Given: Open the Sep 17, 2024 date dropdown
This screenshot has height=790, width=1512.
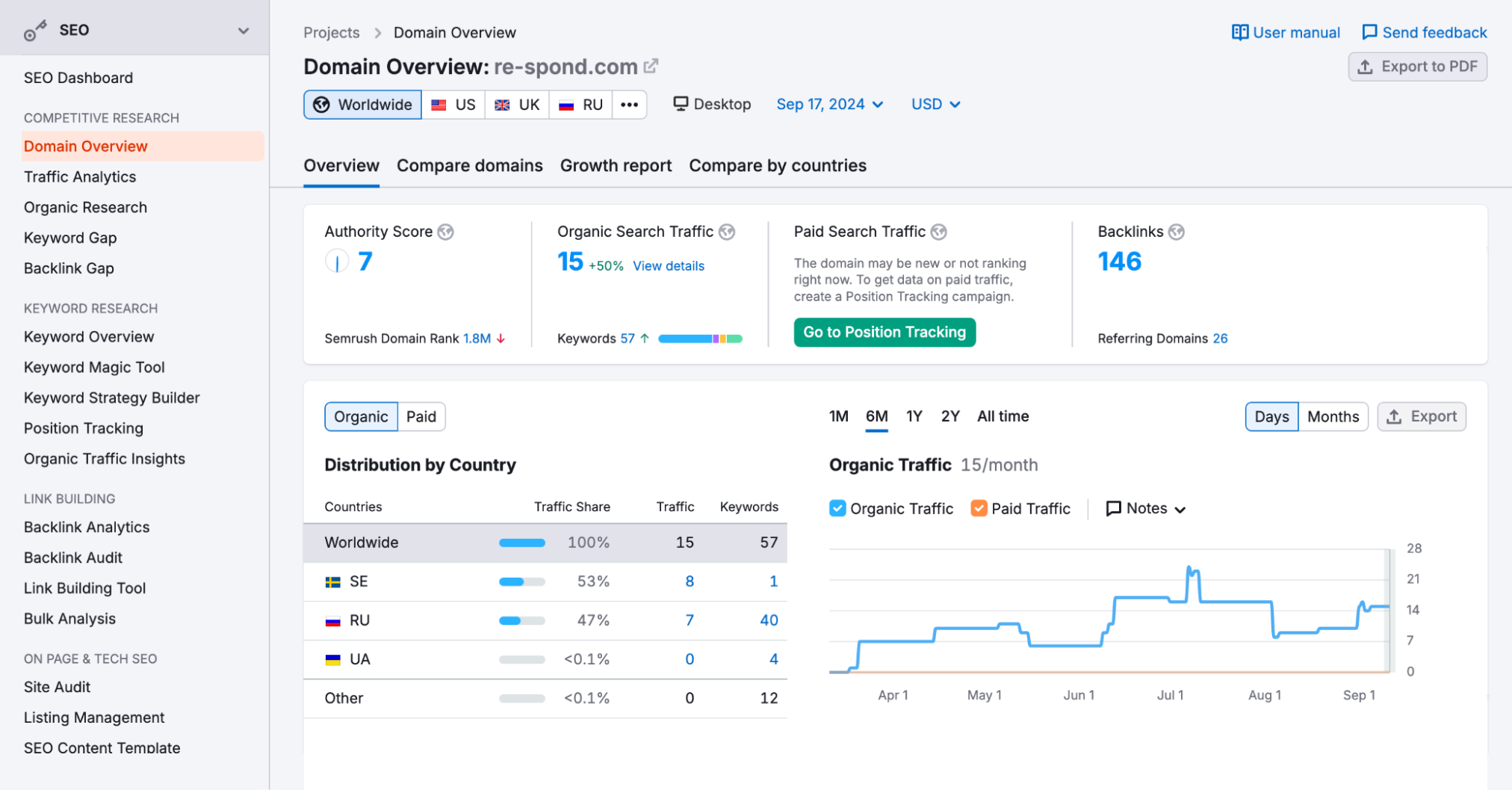Looking at the screenshot, I should (x=830, y=105).
